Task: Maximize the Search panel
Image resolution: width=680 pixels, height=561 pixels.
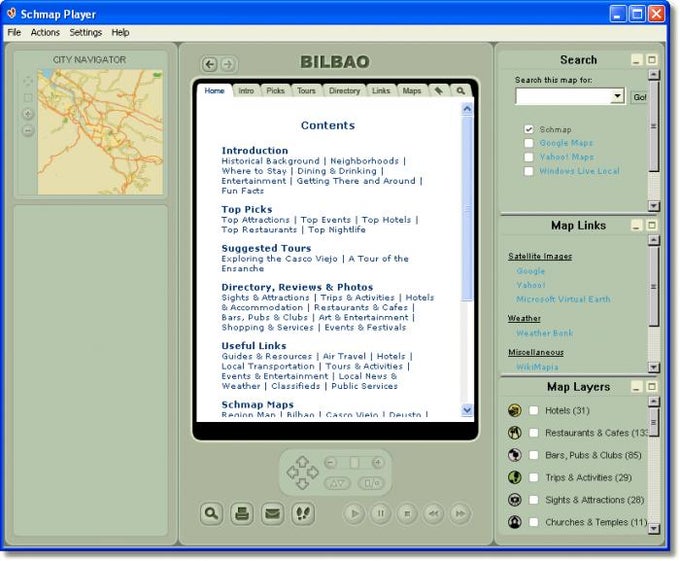Action: (x=651, y=60)
